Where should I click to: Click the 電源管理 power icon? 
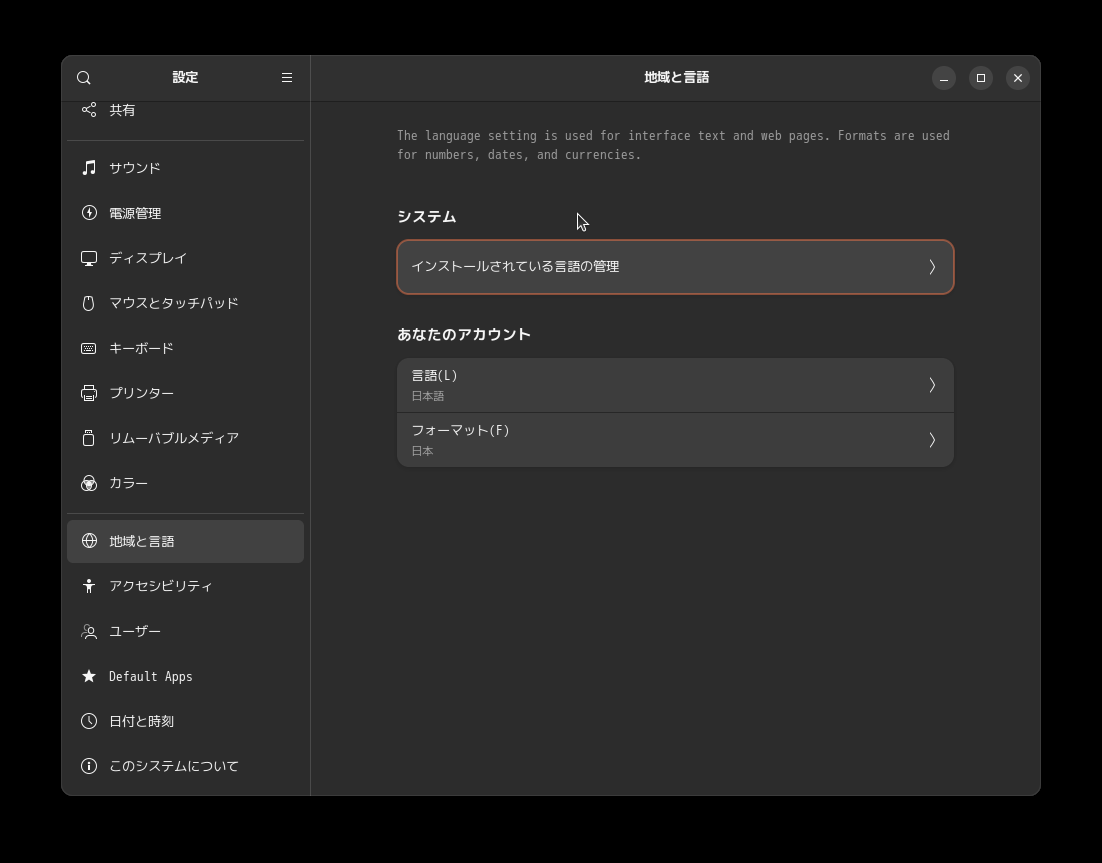89,212
